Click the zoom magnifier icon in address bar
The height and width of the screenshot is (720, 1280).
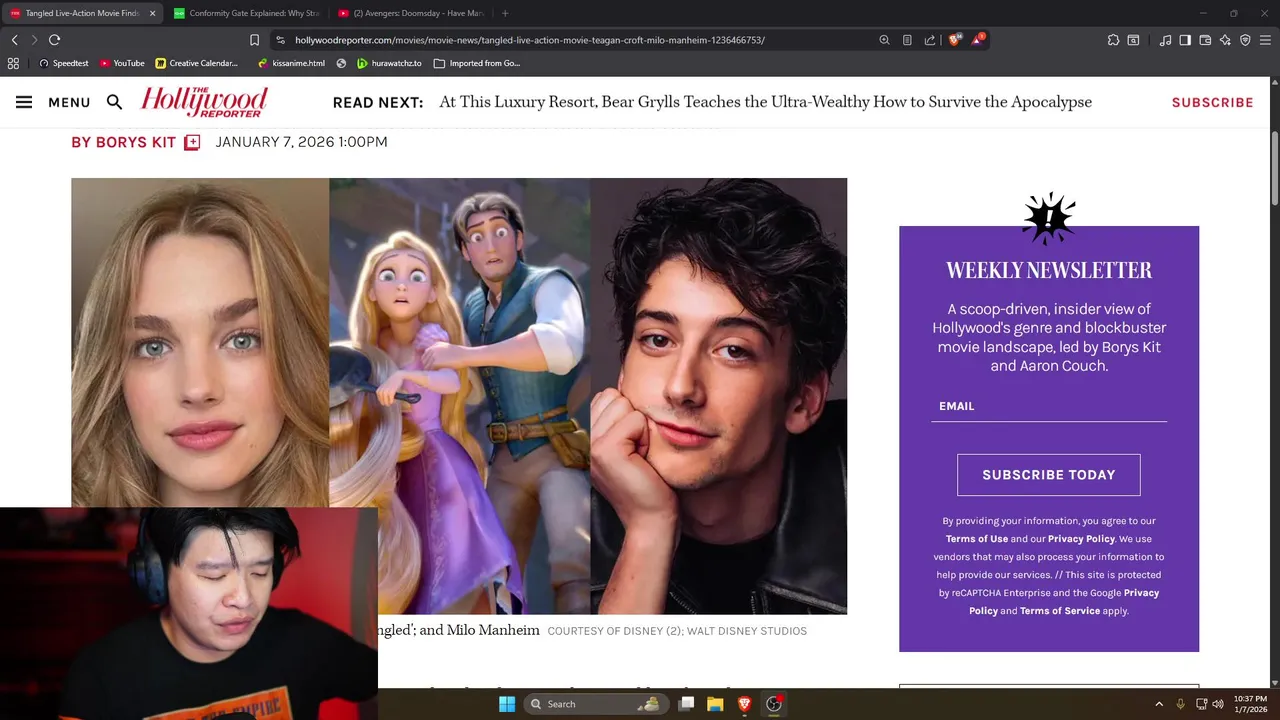[884, 40]
